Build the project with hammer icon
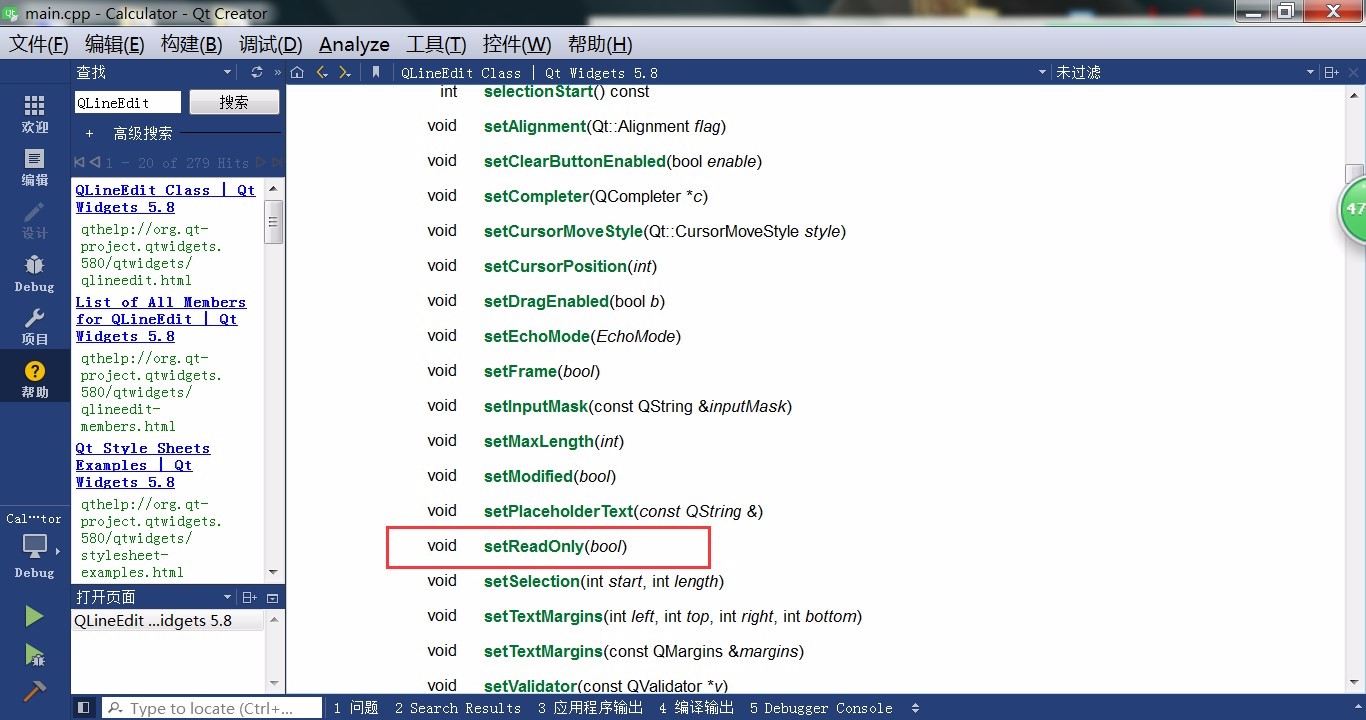This screenshot has height=720, width=1366. (x=35, y=691)
